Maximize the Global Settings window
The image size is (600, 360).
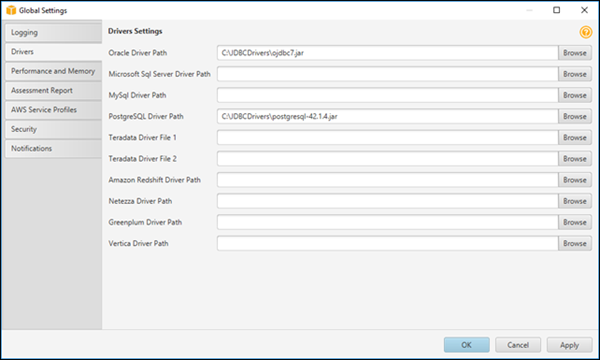pos(556,10)
